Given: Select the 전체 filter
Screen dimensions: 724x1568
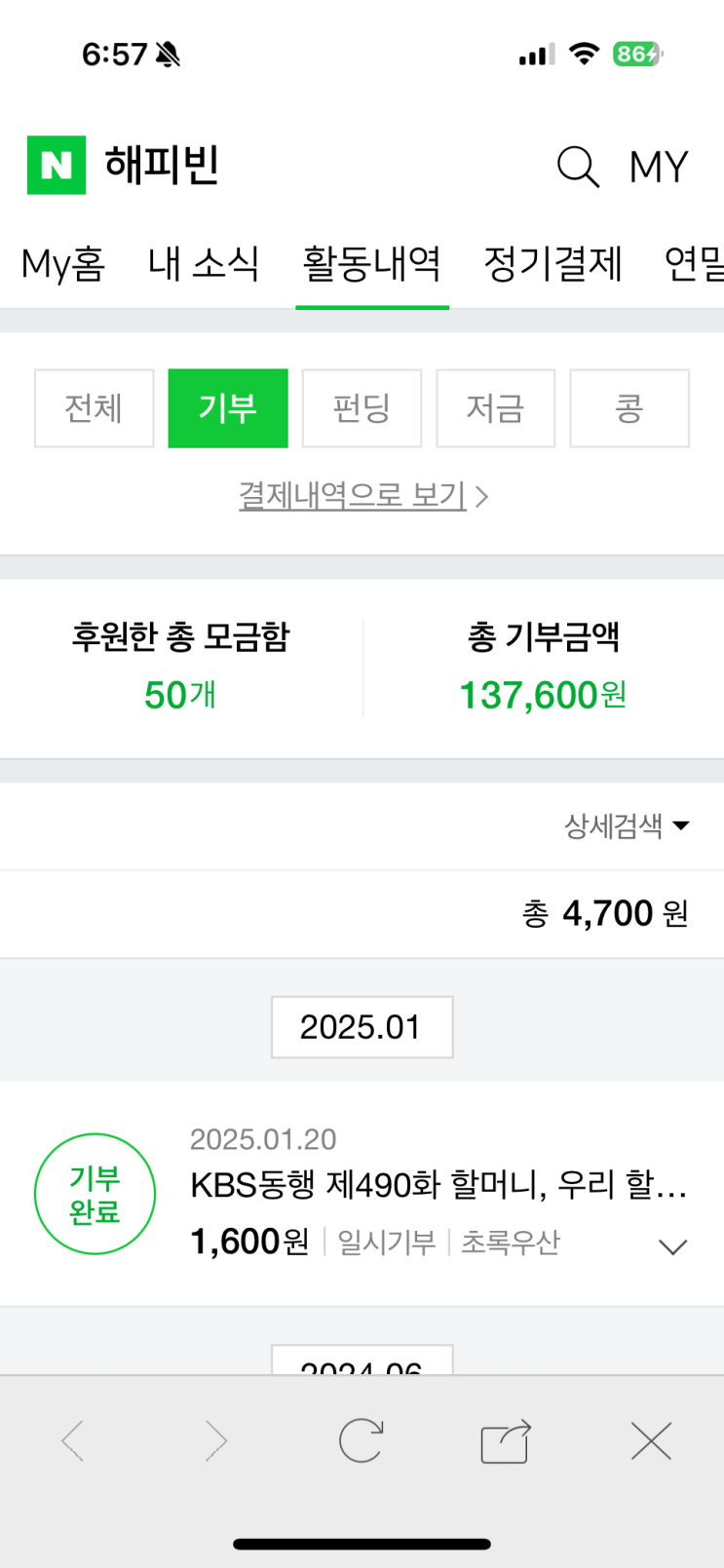Looking at the screenshot, I should click(94, 408).
